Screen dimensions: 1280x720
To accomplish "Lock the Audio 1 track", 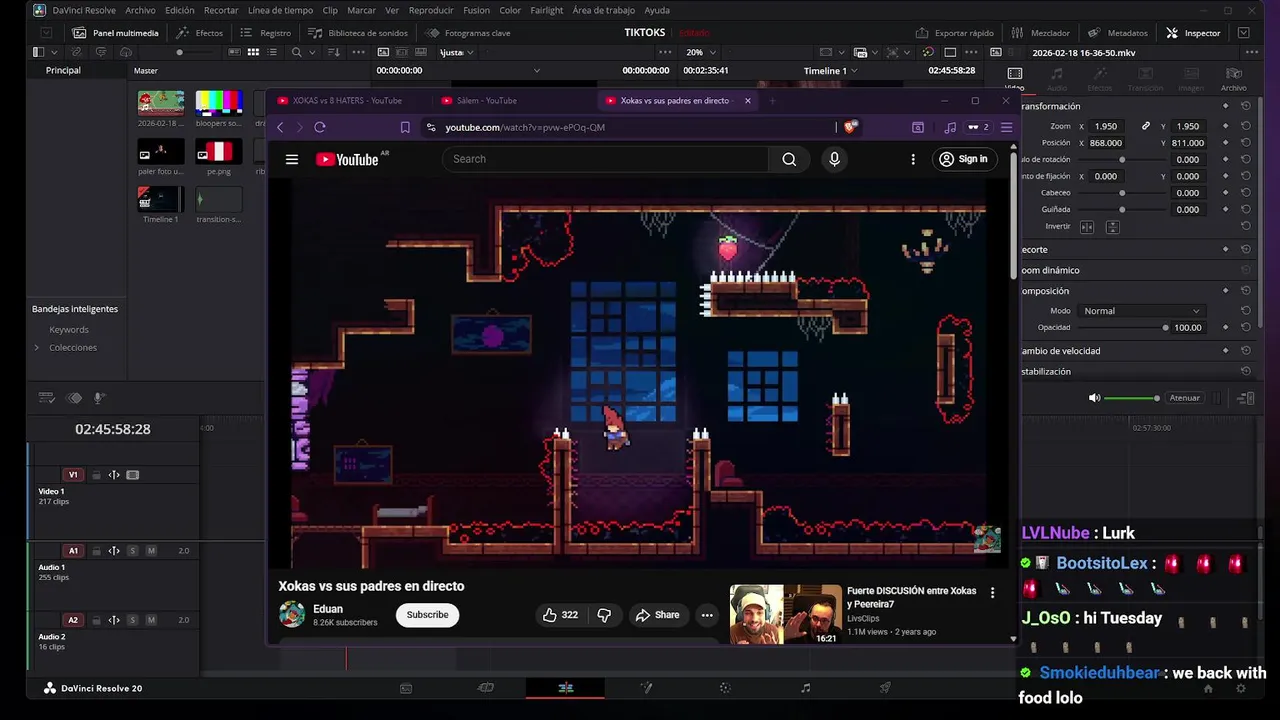I will click(96, 551).
